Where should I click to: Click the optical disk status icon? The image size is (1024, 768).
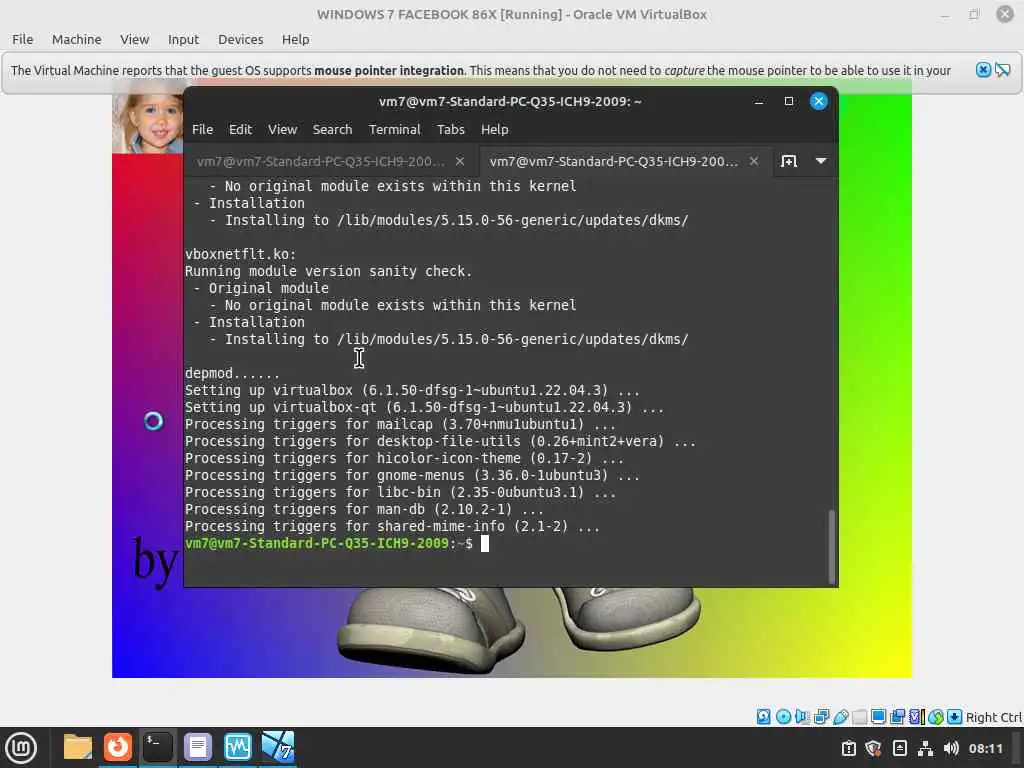[783, 717]
